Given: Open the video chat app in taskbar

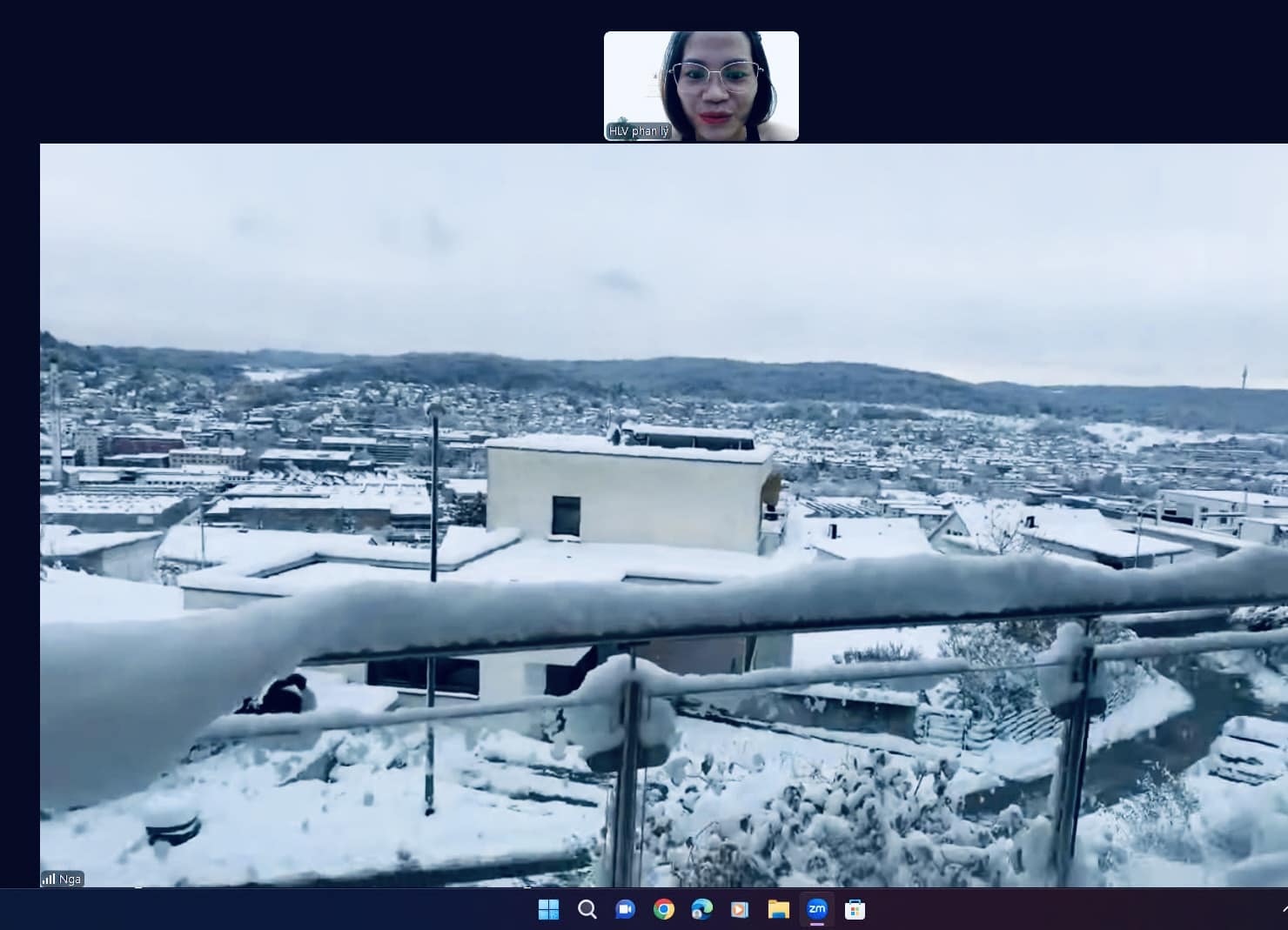Looking at the screenshot, I should (625, 909).
